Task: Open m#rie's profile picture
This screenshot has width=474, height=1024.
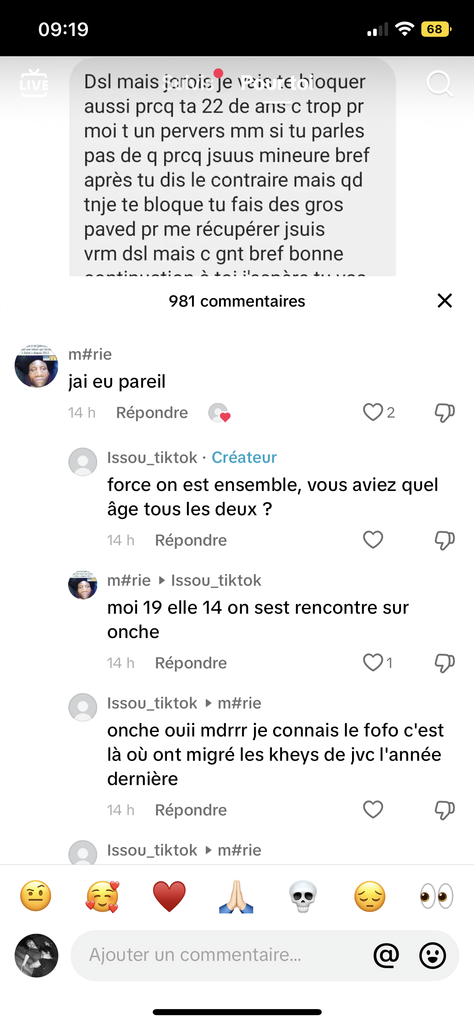Action: [37, 366]
